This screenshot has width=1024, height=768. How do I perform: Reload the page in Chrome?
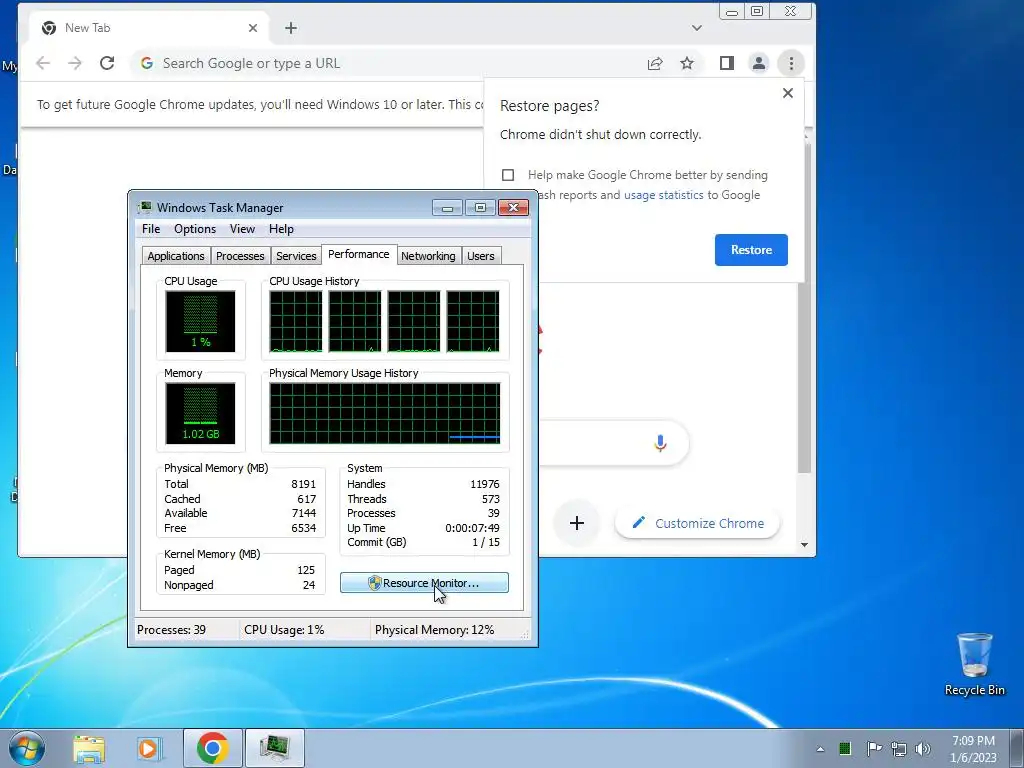point(107,63)
